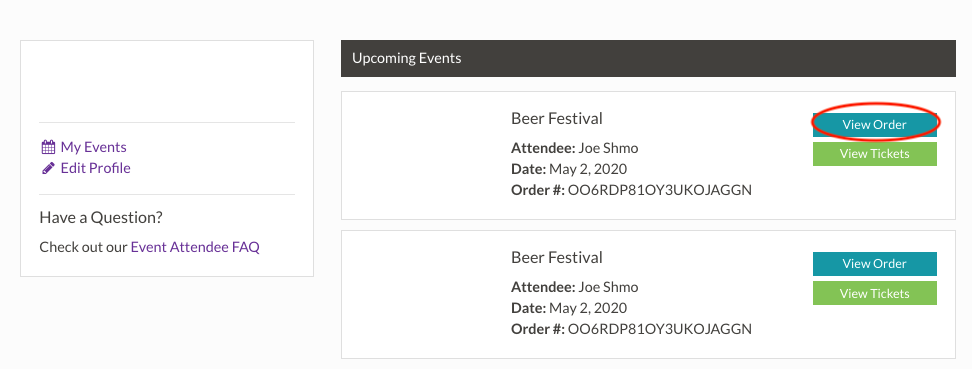The image size is (972, 369).
Task: View tickets for the second Beer Festival
Action: (x=875, y=293)
